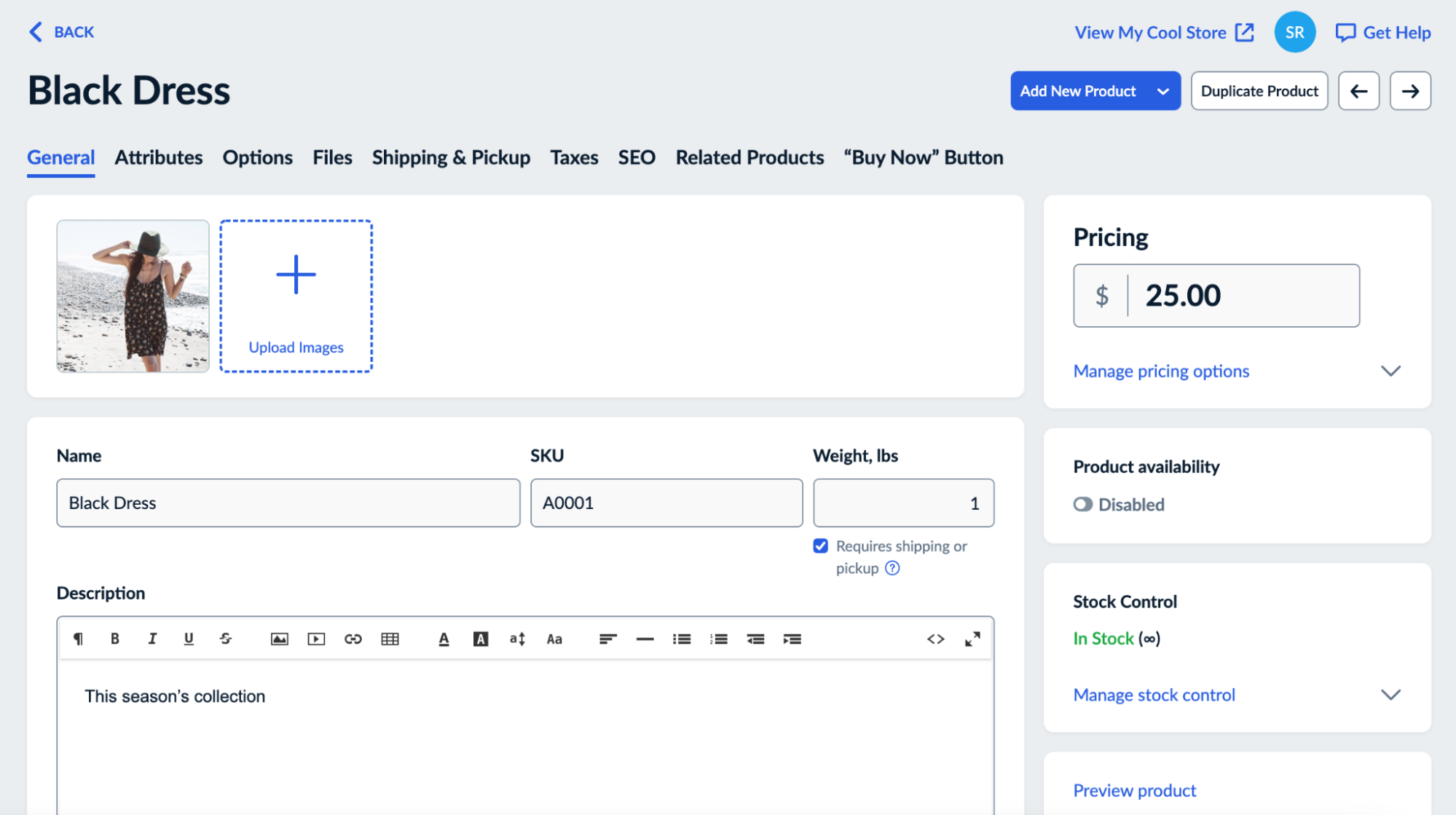Open the Preview product link
The width and height of the screenshot is (1456, 815).
point(1133,790)
